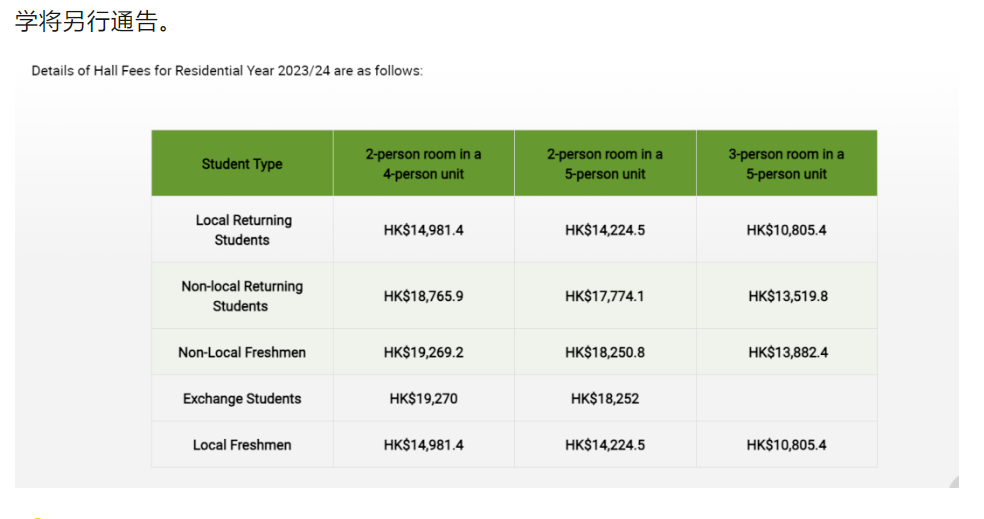
Task: Click the empty Exchange Students 3-person room cell
Action: [787, 398]
